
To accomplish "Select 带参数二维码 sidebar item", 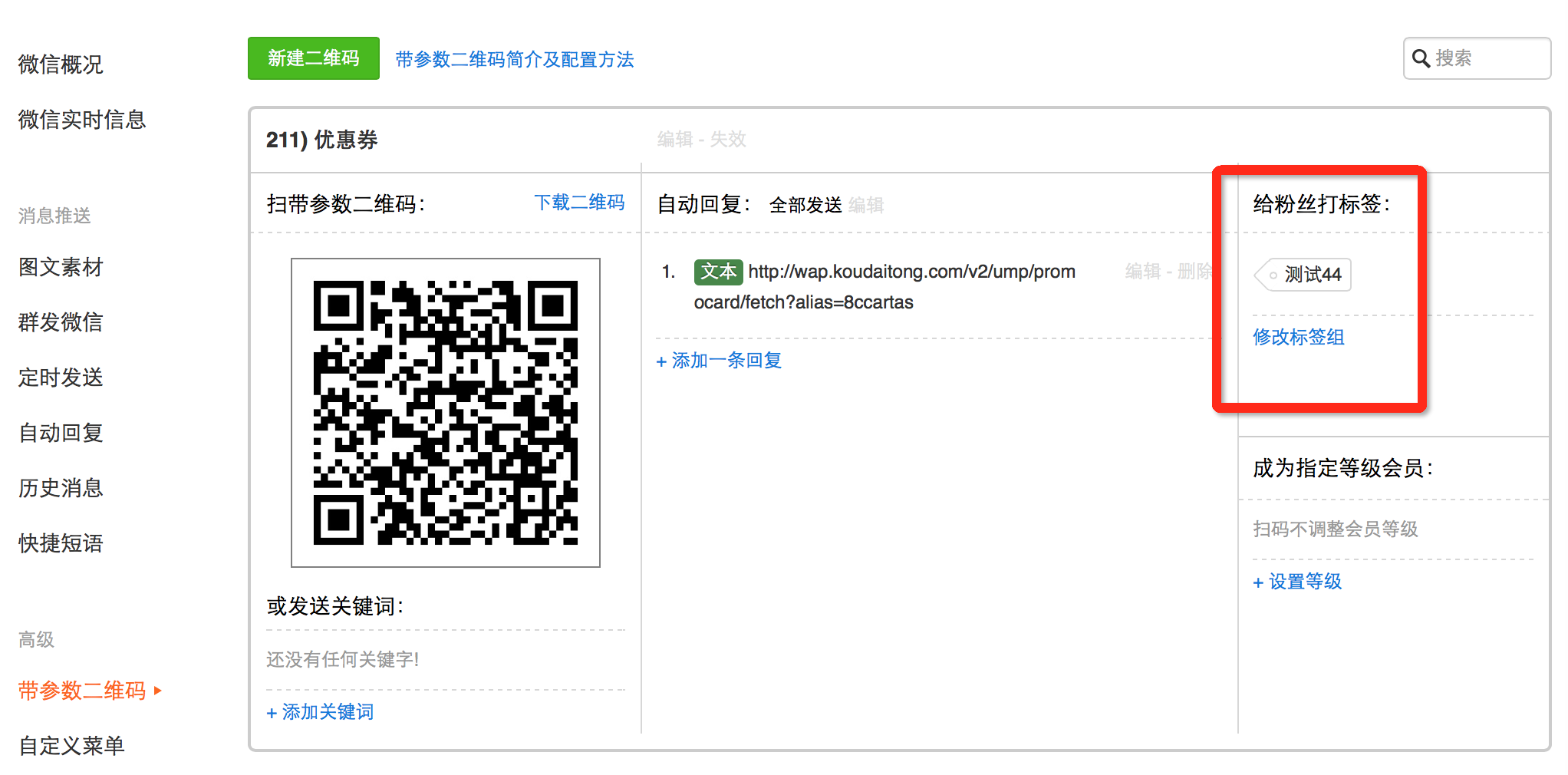I will point(82,691).
